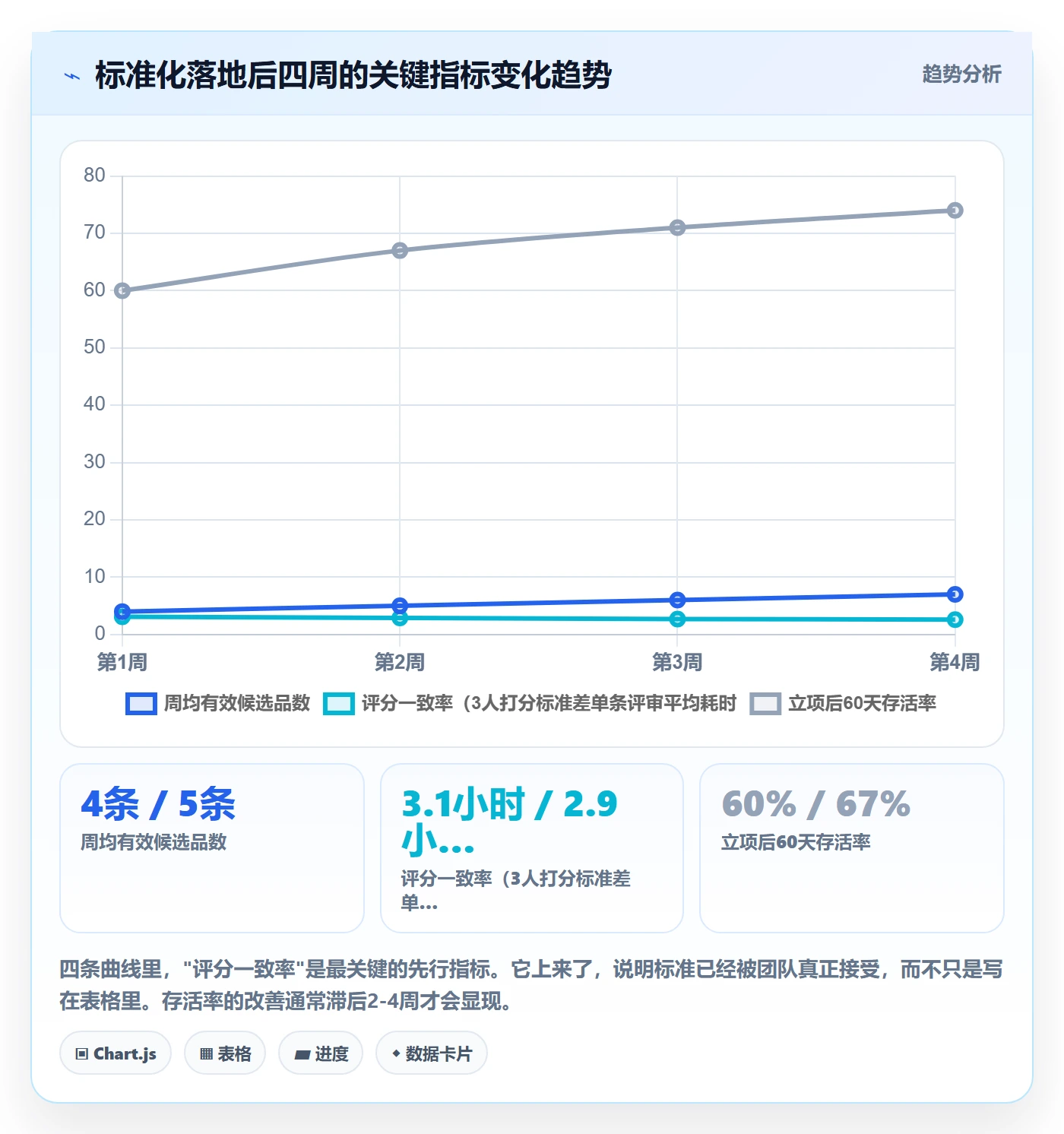Screen dimensions: 1064x1134
Task: Select the 表格 tag chip
Action: [x=225, y=1053]
